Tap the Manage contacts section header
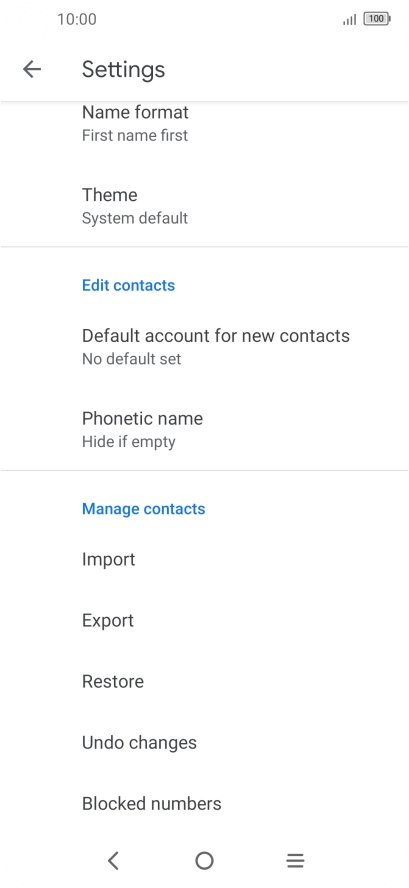This screenshot has width=409, height=888. click(x=143, y=509)
